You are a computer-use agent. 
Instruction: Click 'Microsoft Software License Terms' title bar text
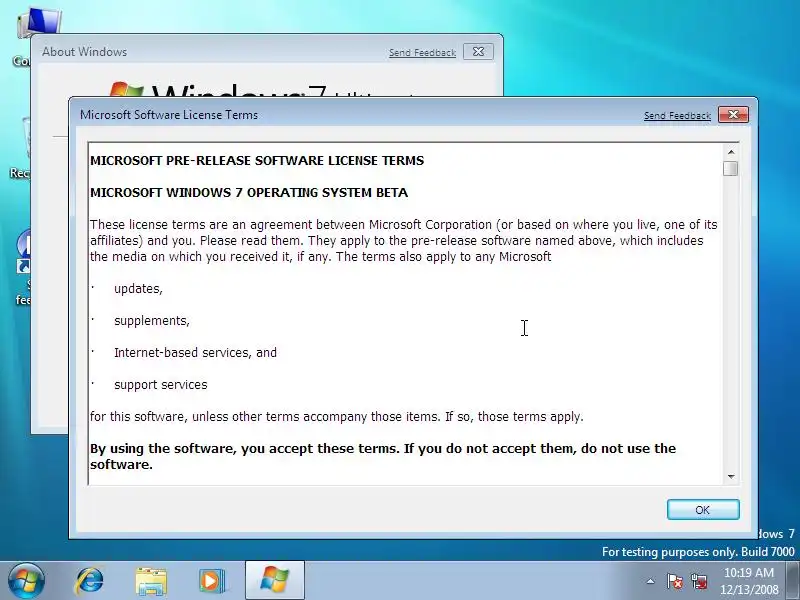(x=169, y=115)
